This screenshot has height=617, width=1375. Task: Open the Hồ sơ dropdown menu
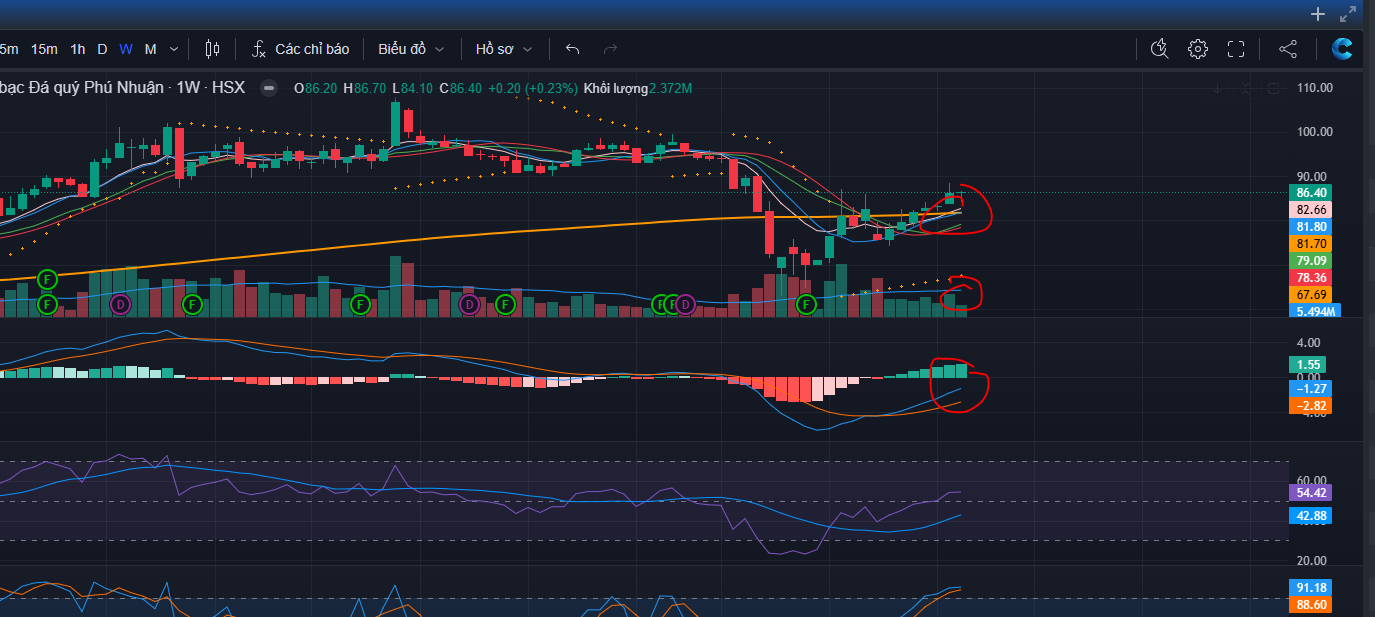pos(504,49)
